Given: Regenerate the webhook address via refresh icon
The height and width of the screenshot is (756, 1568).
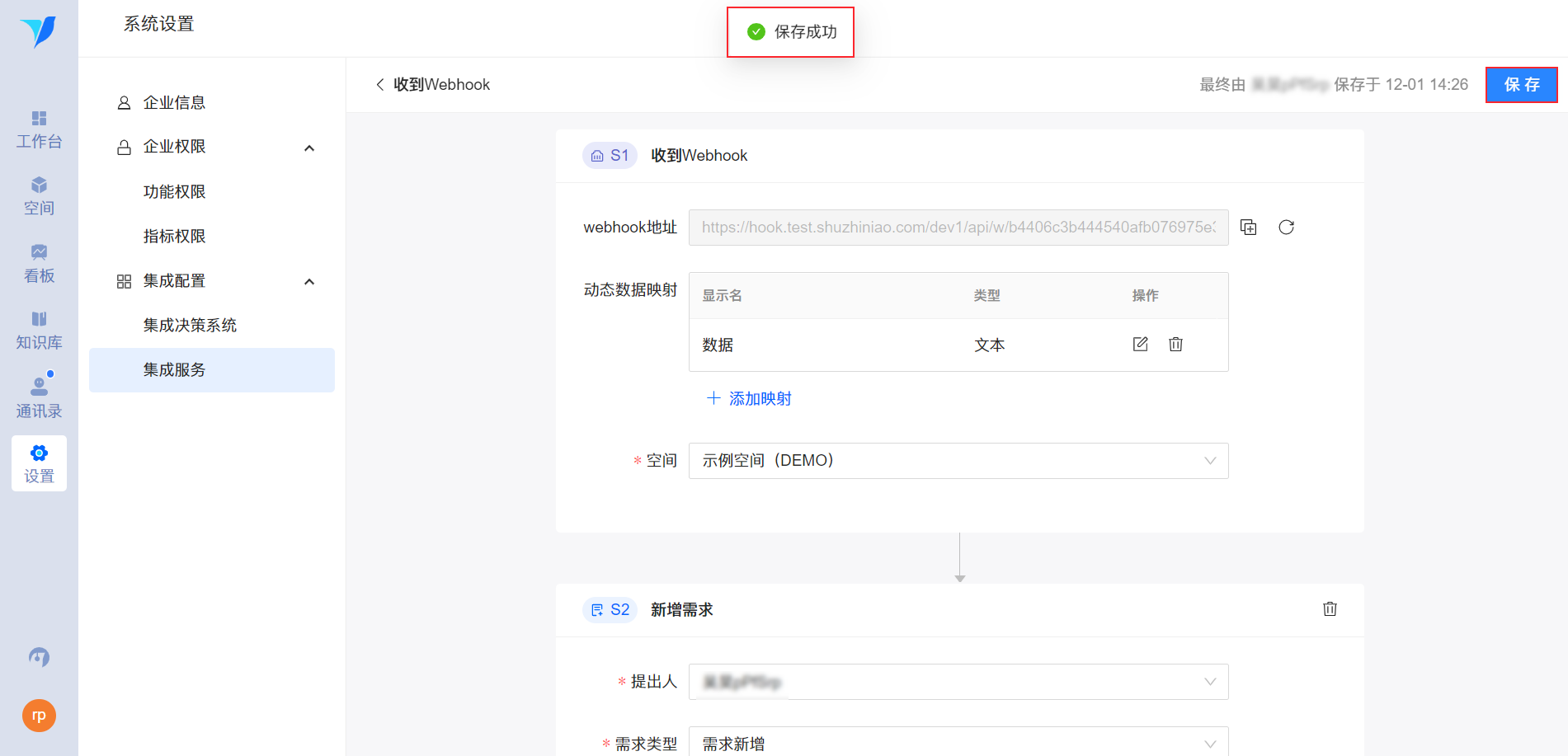Looking at the screenshot, I should [1286, 227].
